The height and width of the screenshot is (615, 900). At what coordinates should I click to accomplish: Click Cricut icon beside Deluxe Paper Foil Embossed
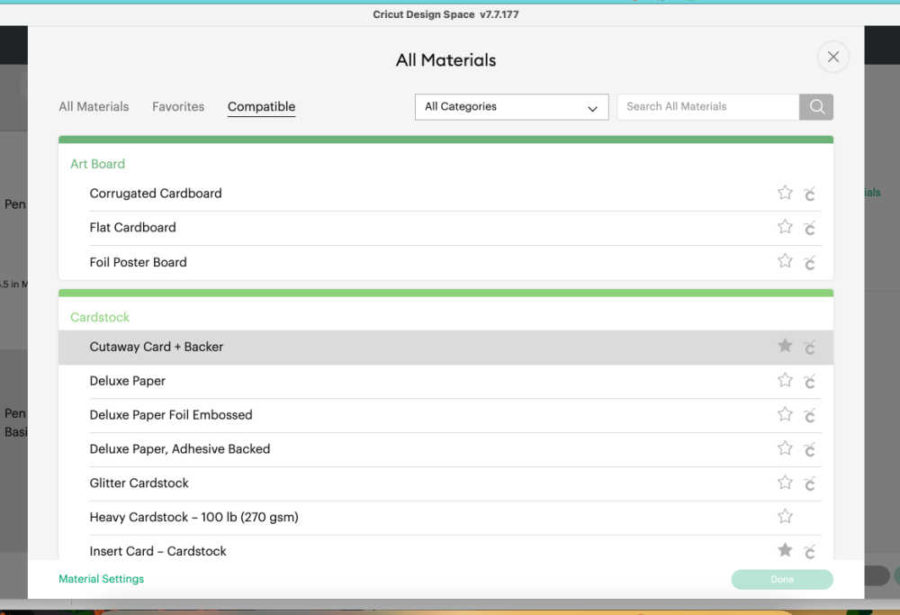click(x=809, y=415)
